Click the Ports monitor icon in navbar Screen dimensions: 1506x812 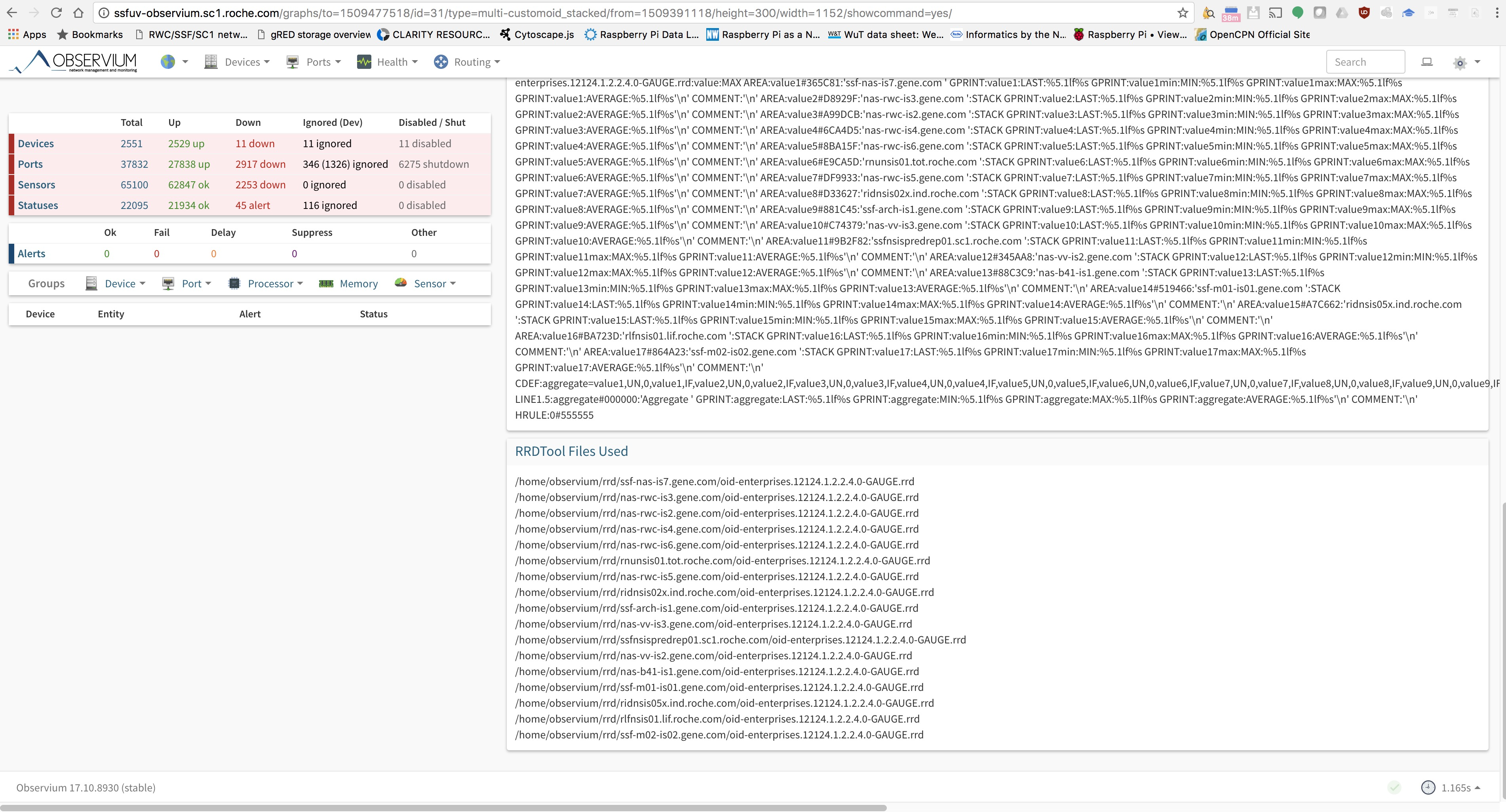(x=292, y=62)
